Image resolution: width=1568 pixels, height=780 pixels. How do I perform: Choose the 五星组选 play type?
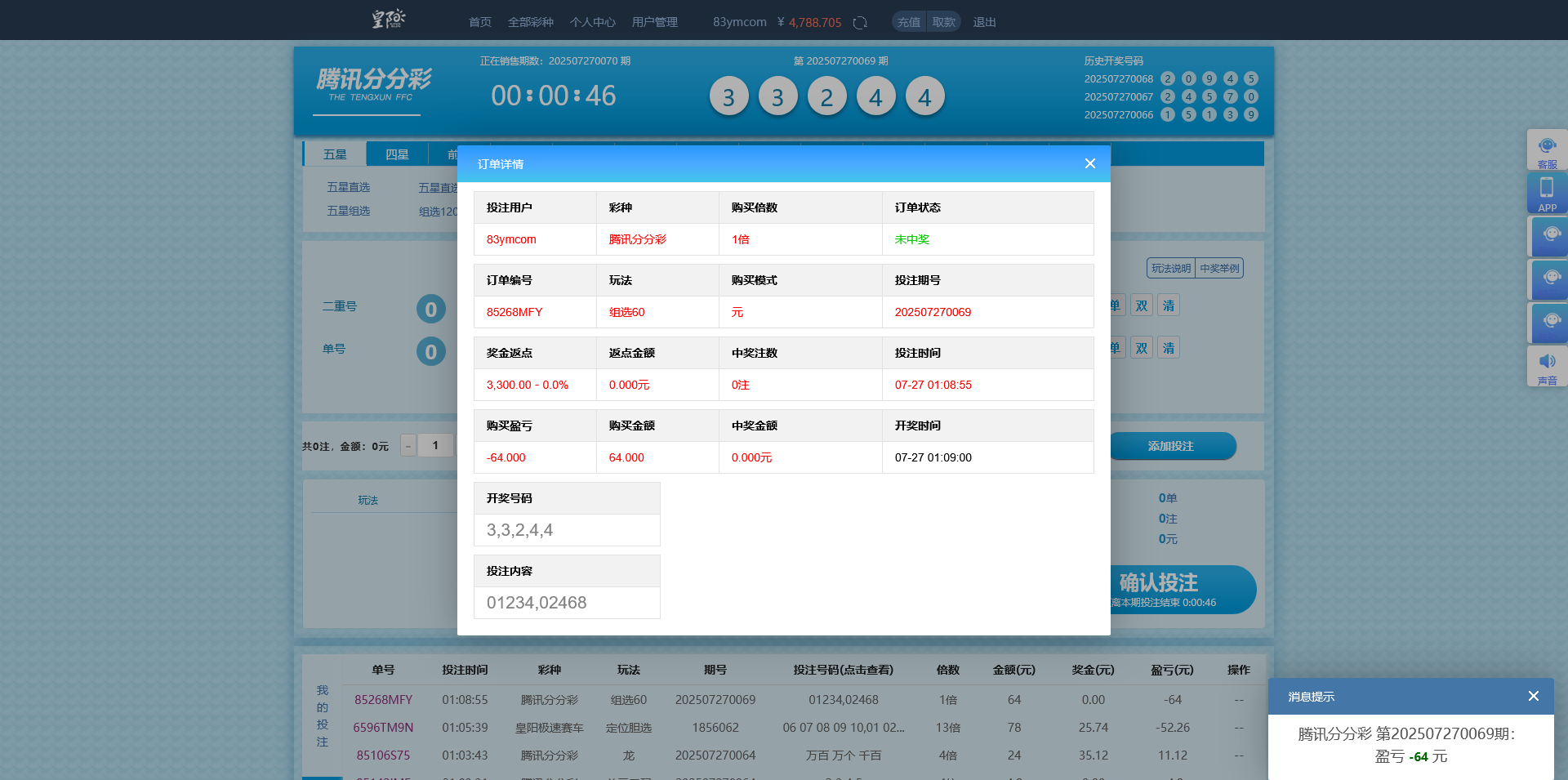(x=349, y=211)
